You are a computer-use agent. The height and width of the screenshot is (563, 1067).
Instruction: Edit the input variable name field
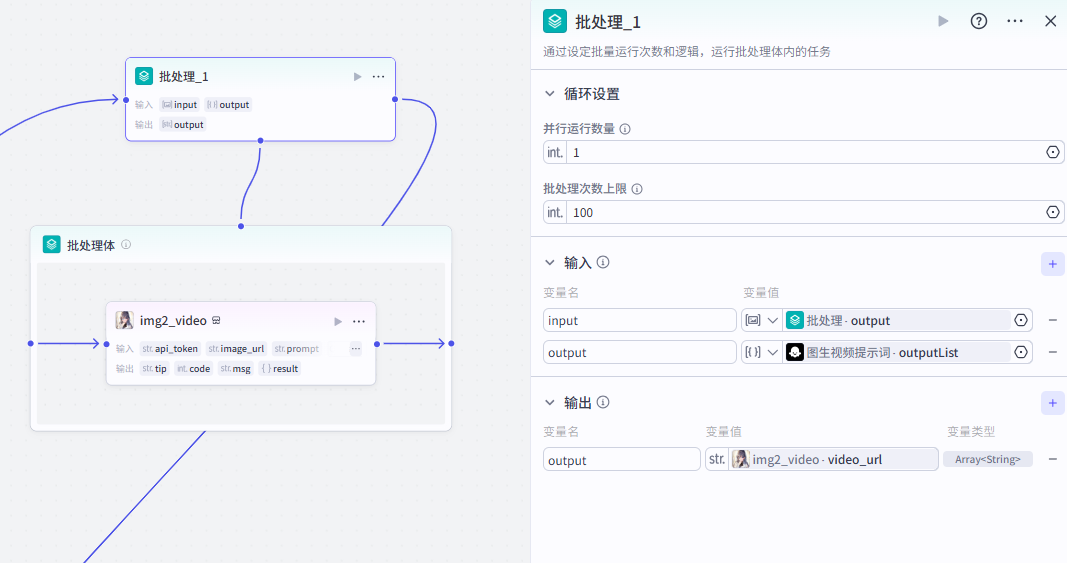[640, 320]
